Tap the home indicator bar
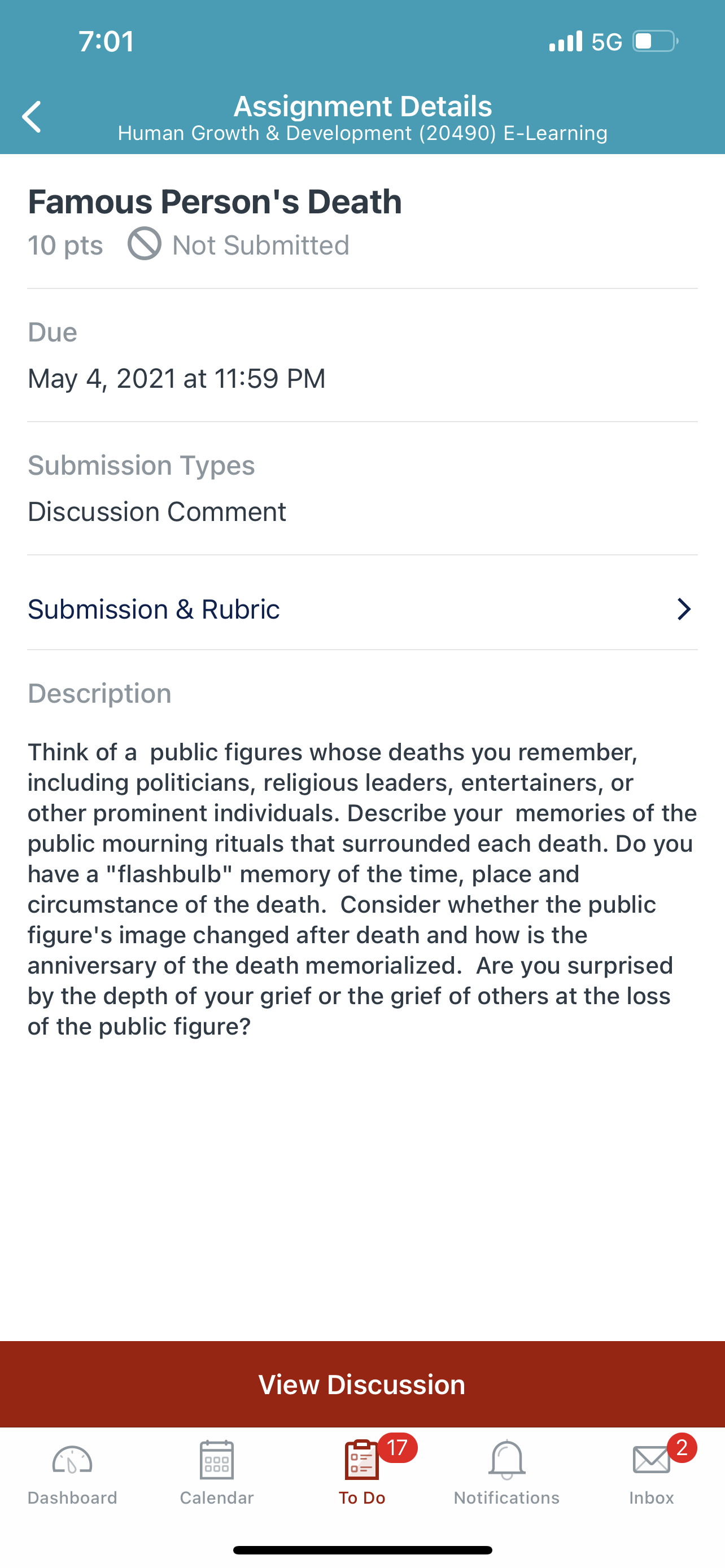The width and height of the screenshot is (725, 1568). point(362,1550)
